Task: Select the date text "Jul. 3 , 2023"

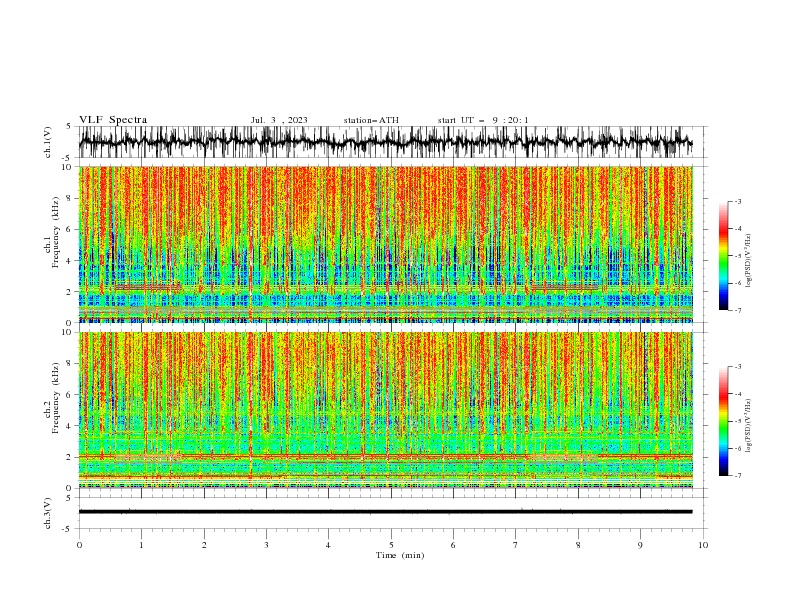Action: (279, 120)
